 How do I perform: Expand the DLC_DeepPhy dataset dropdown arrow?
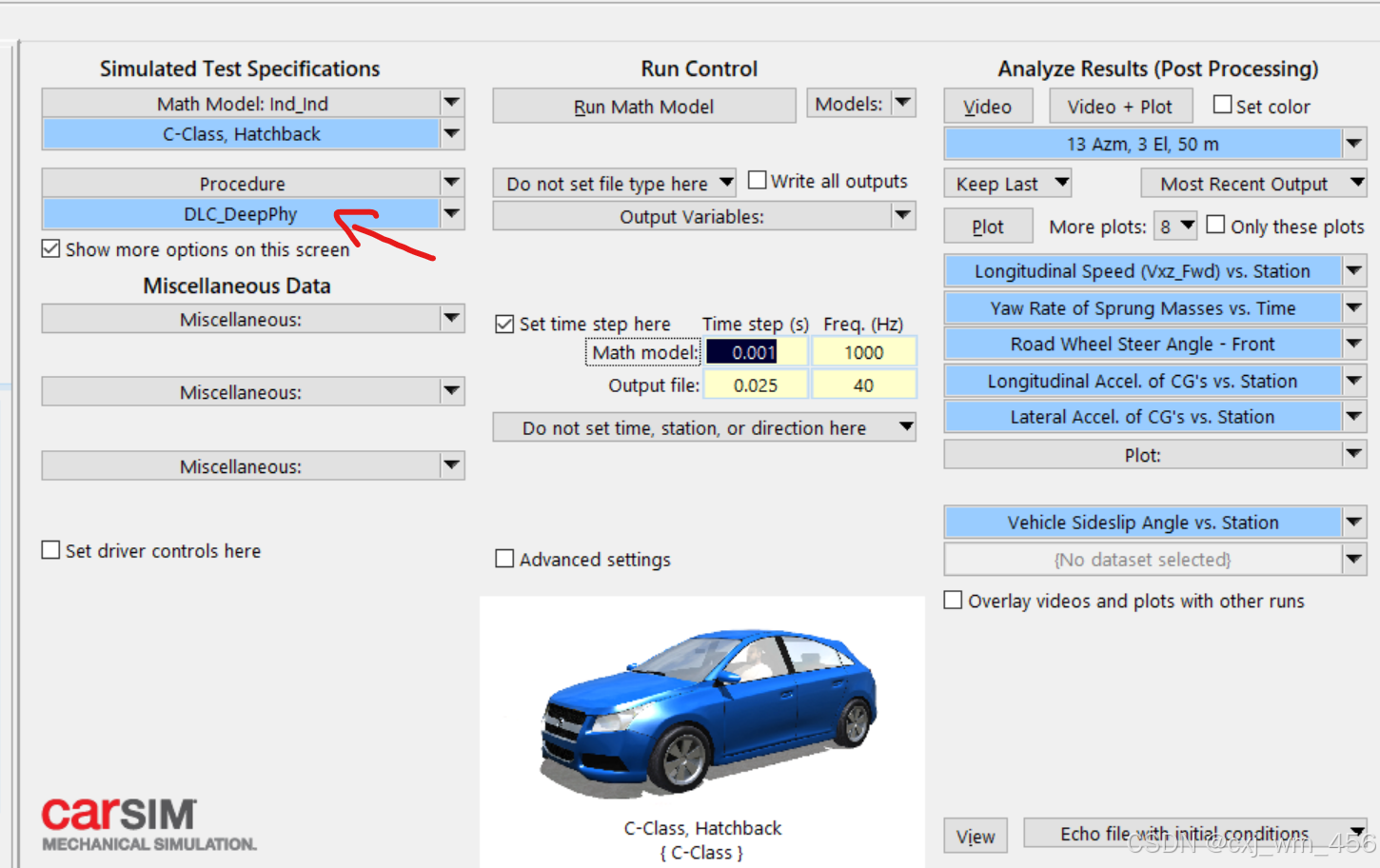(452, 214)
